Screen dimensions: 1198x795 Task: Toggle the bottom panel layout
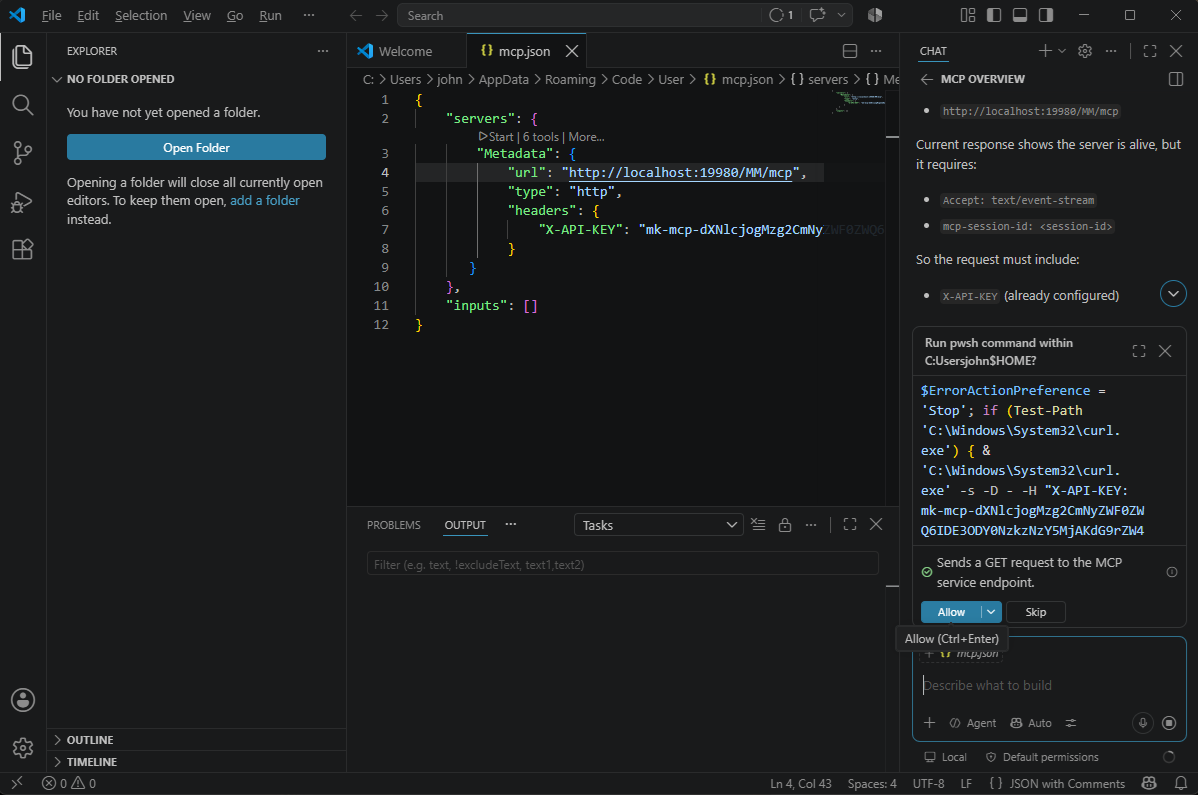(x=1020, y=15)
